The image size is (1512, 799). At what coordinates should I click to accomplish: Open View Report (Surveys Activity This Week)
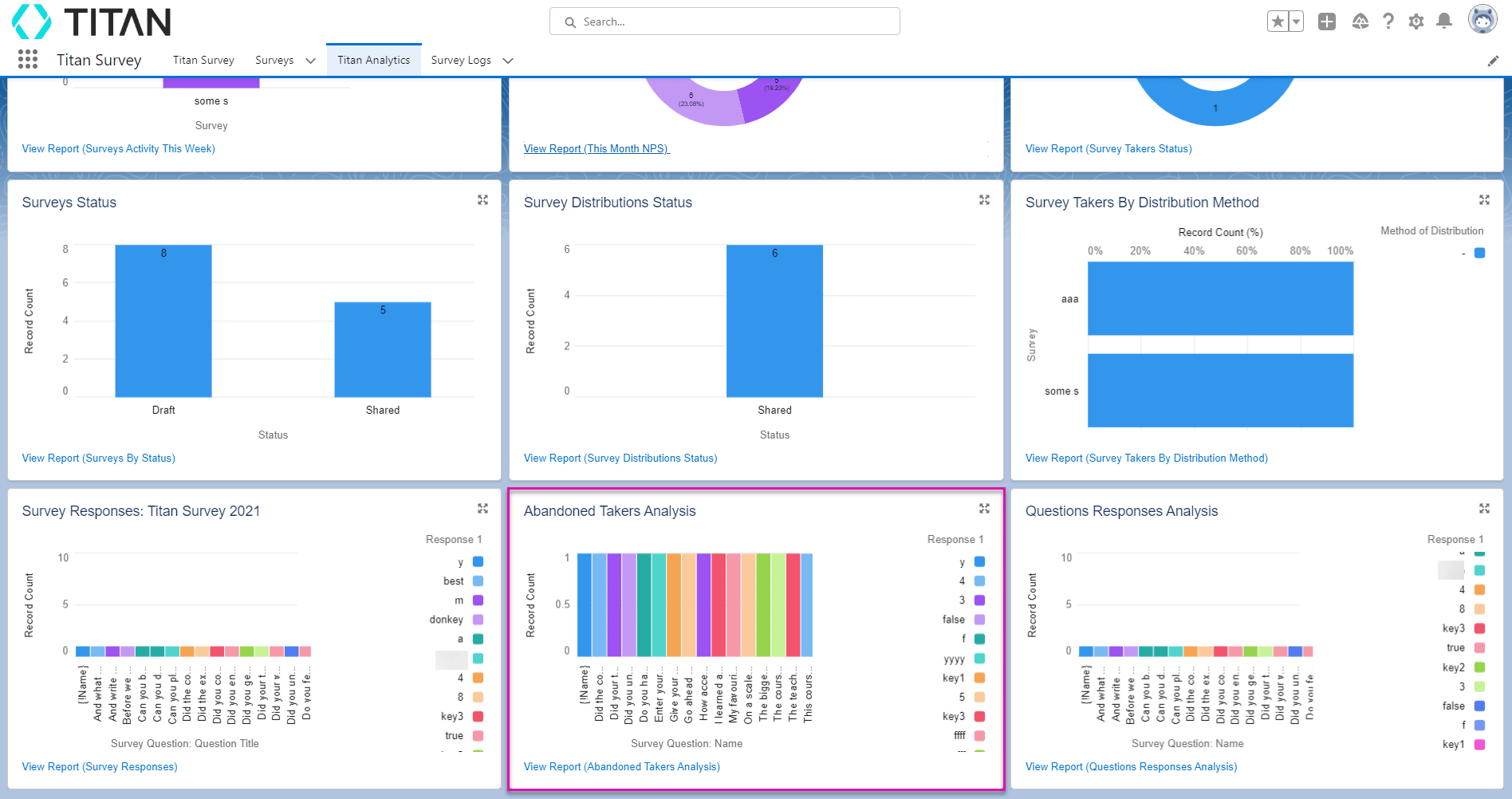pyautogui.click(x=119, y=148)
